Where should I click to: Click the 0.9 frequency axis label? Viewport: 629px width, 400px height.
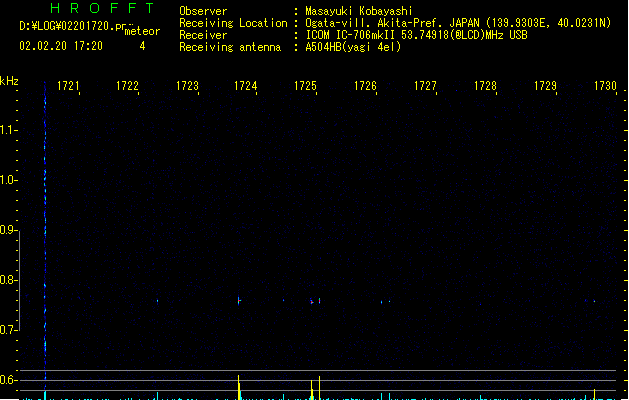(7, 230)
